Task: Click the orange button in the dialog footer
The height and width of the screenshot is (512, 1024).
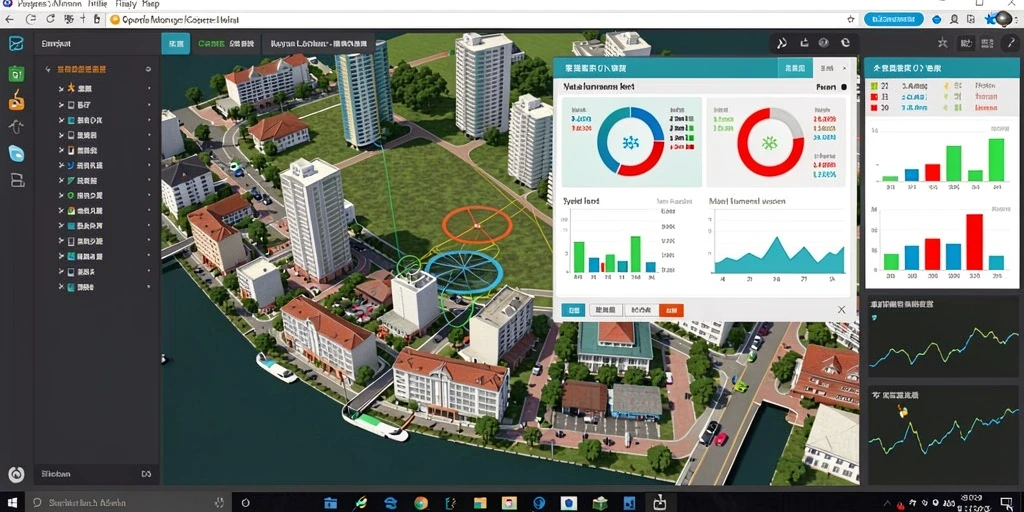Action: [671, 310]
